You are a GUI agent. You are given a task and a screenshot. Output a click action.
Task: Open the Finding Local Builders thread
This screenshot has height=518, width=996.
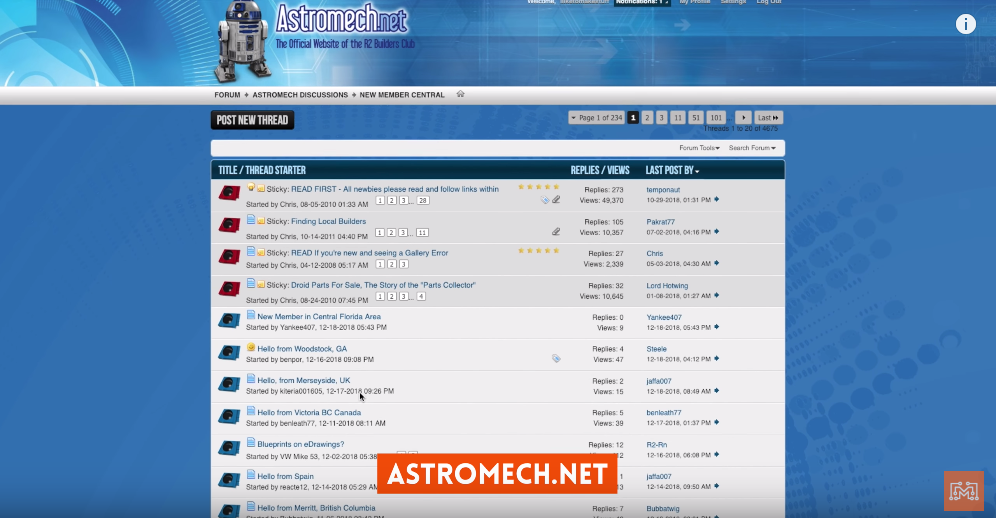click(x=328, y=221)
